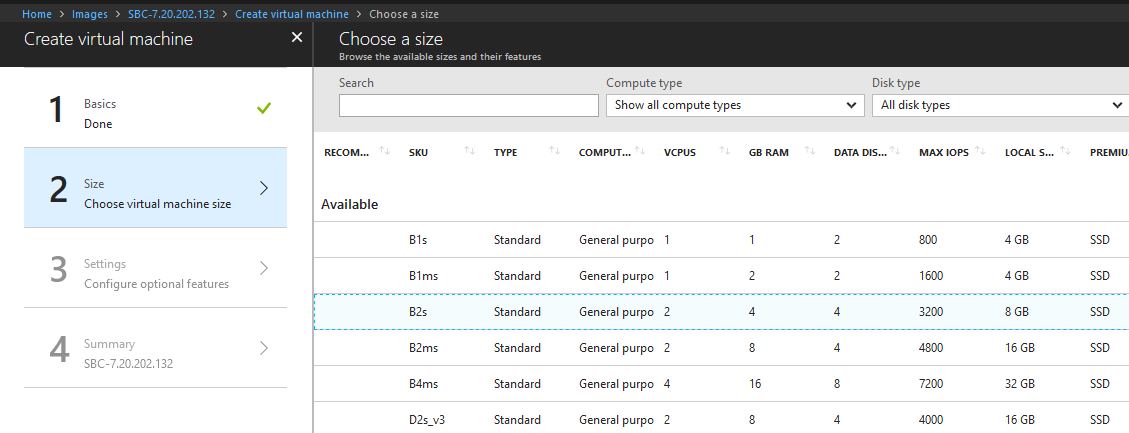
Task: Go to the Images breadcrumb link
Action: coord(90,14)
